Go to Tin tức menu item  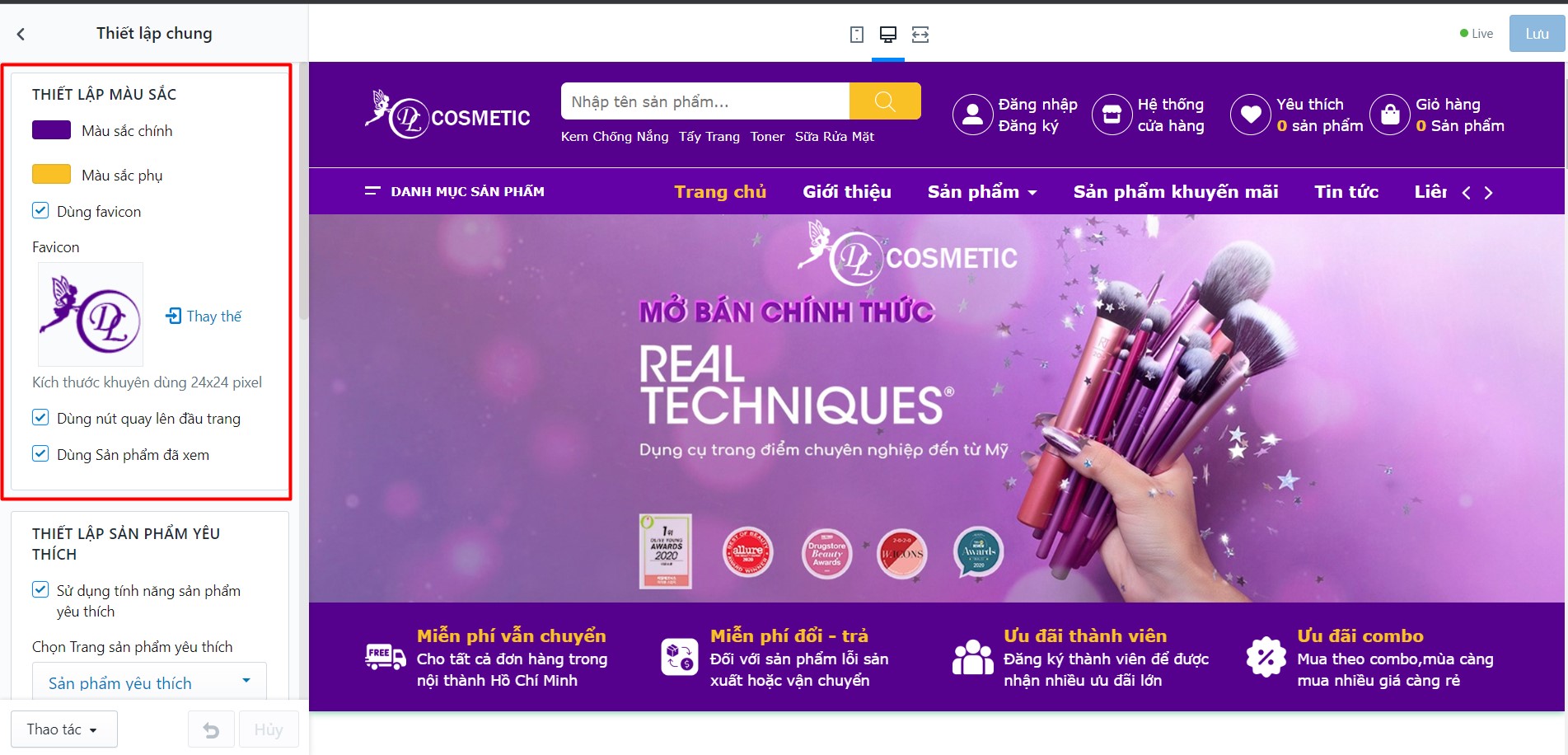(x=1346, y=192)
